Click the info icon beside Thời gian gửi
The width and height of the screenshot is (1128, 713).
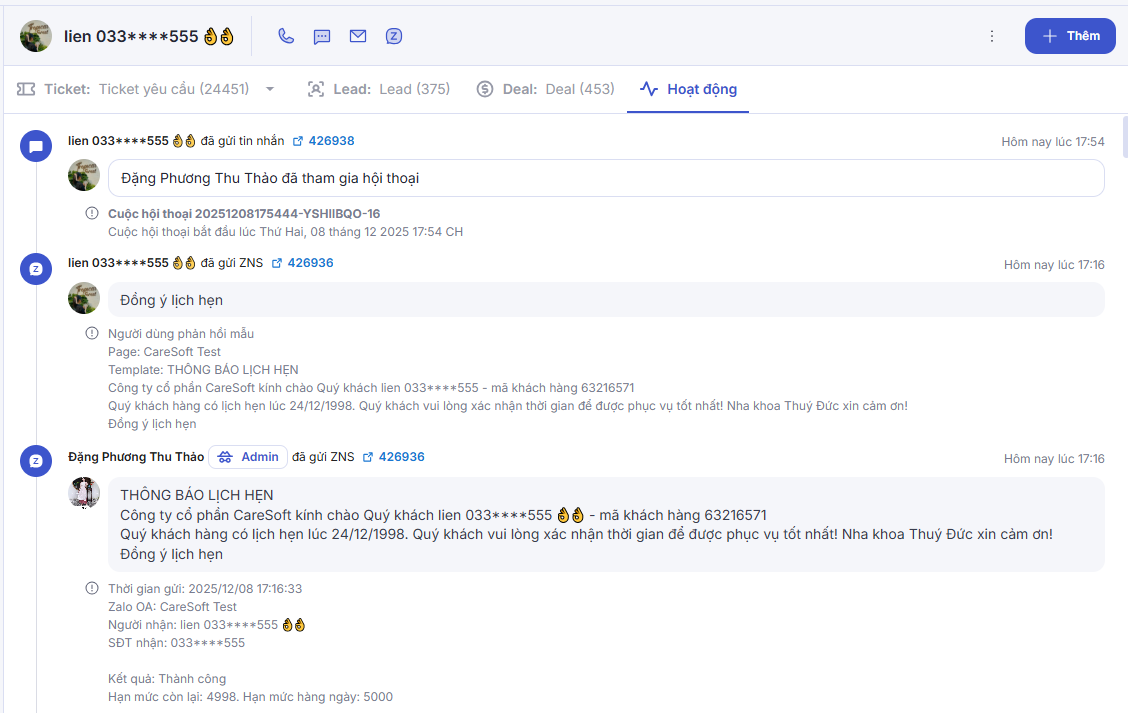tap(92, 589)
